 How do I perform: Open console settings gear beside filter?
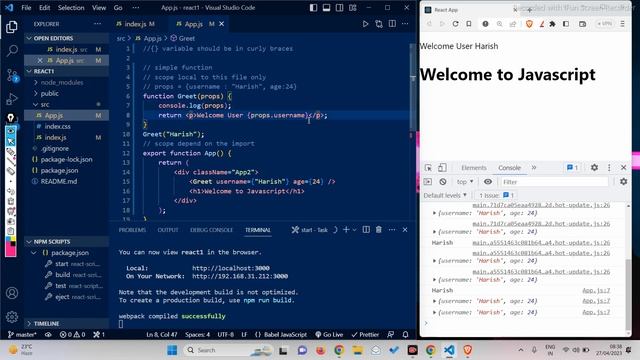coord(624,182)
